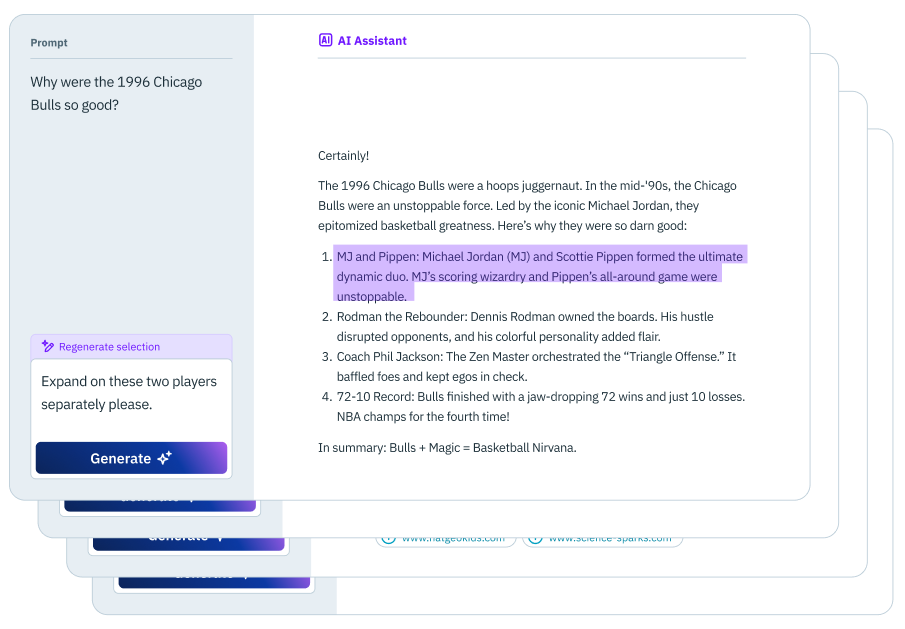Click the Generate button on the second card
The height and width of the screenshot is (629, 905).
pos(160,504)
